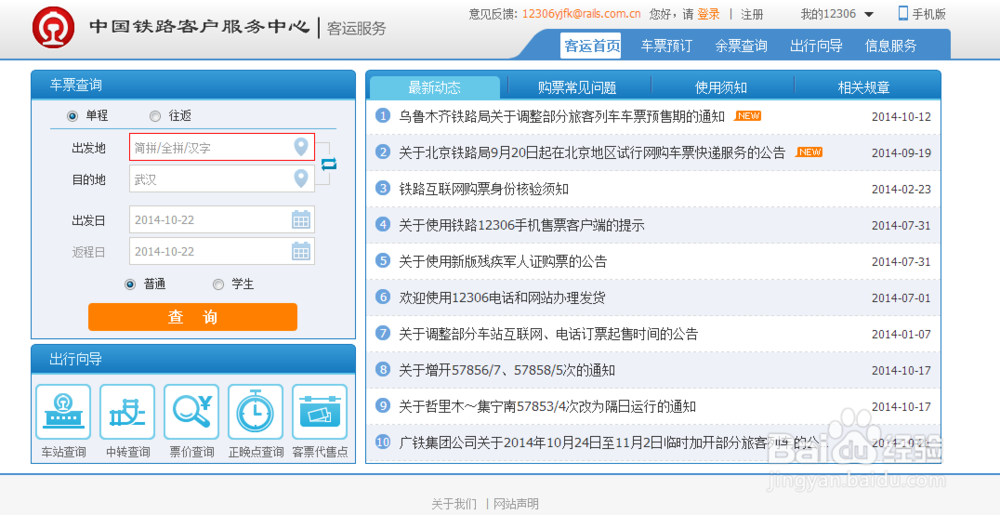
Task: Open notice 乌鲁木齐铁路局关于调整部分旅客列车车票预售期的通知
Action: pyautogui.click(x=562, y=117)
